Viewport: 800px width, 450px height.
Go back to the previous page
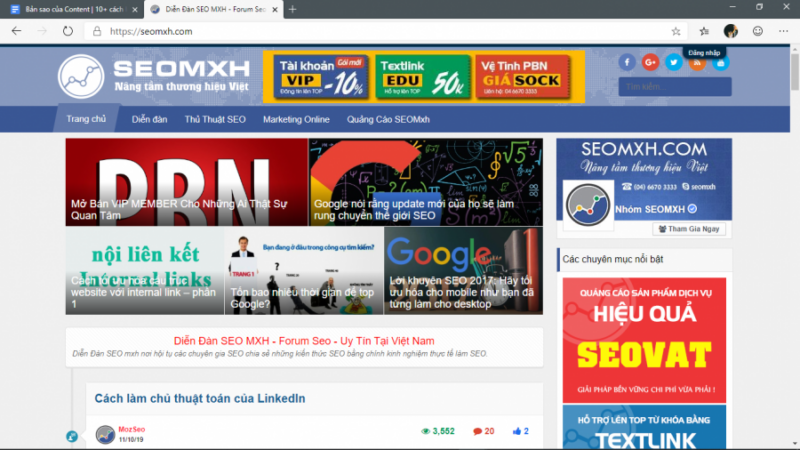(x=16, y=31)
